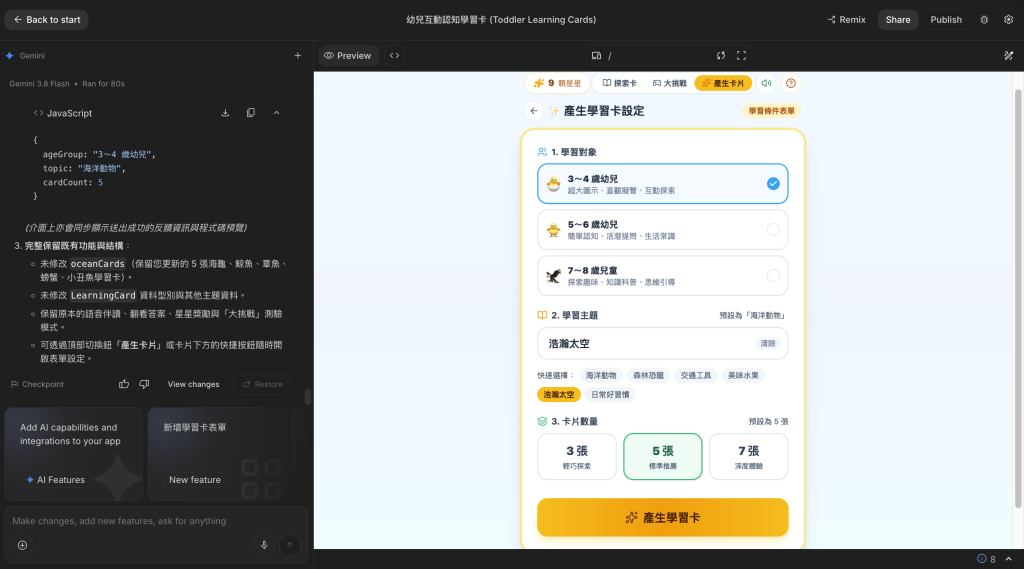The height and width of the screenshot is (569, 1024).
Task: Switch to the 產生卡片 tab
Action: (723, 83)
